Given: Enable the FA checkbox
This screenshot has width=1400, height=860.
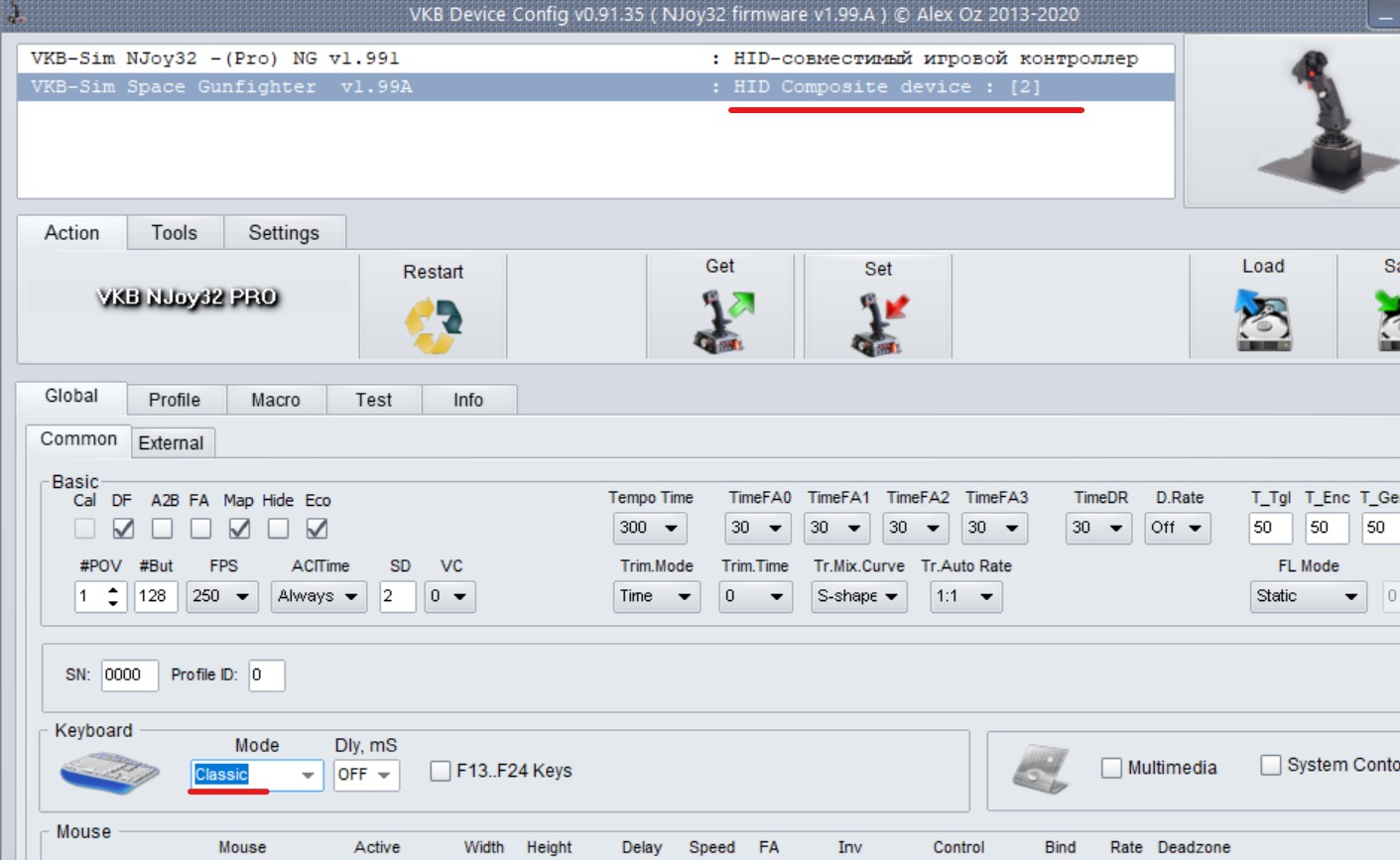Looking at the screenshot, I should (200, 529).
